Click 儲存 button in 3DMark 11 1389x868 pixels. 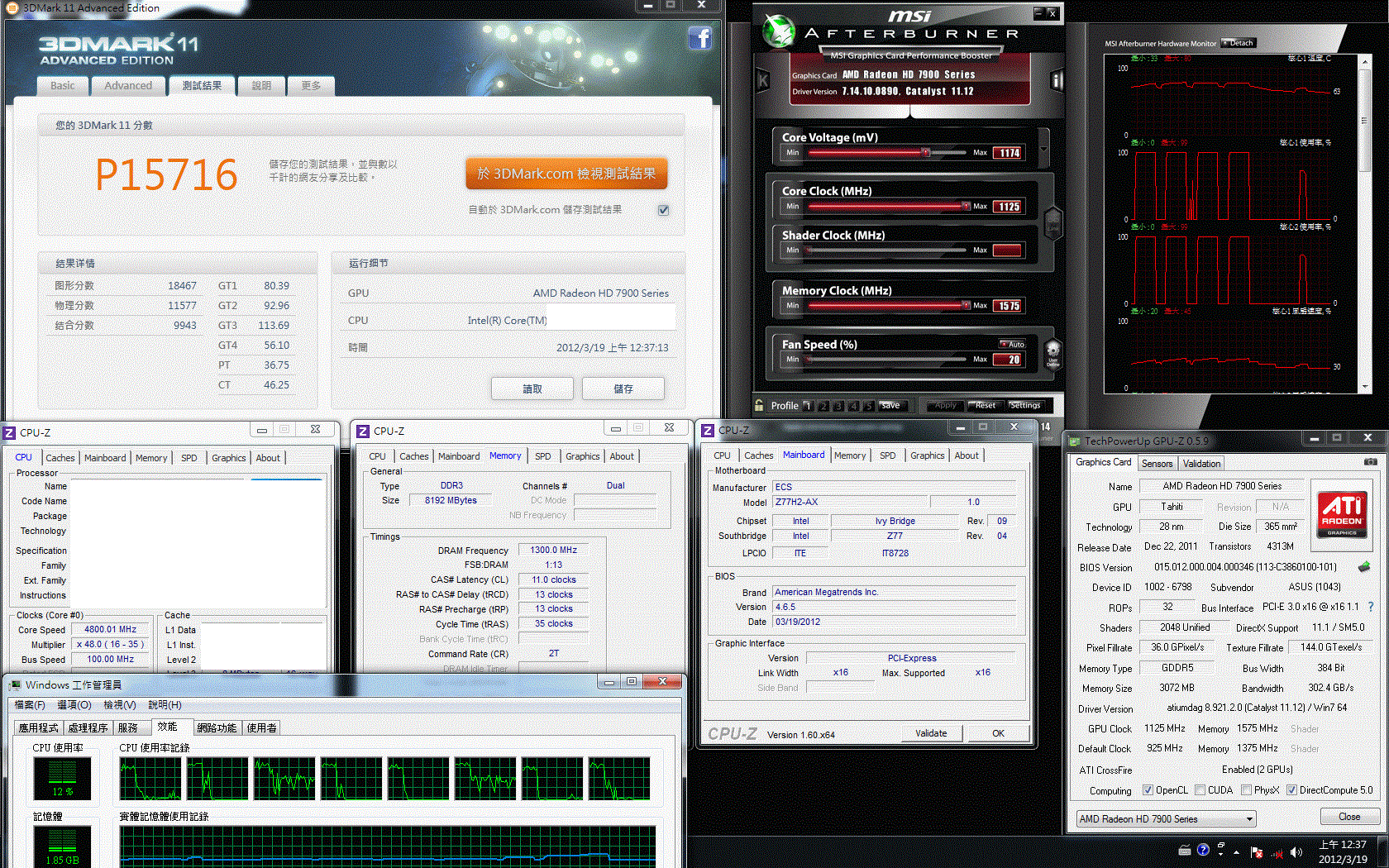click(x=623, y=389)
